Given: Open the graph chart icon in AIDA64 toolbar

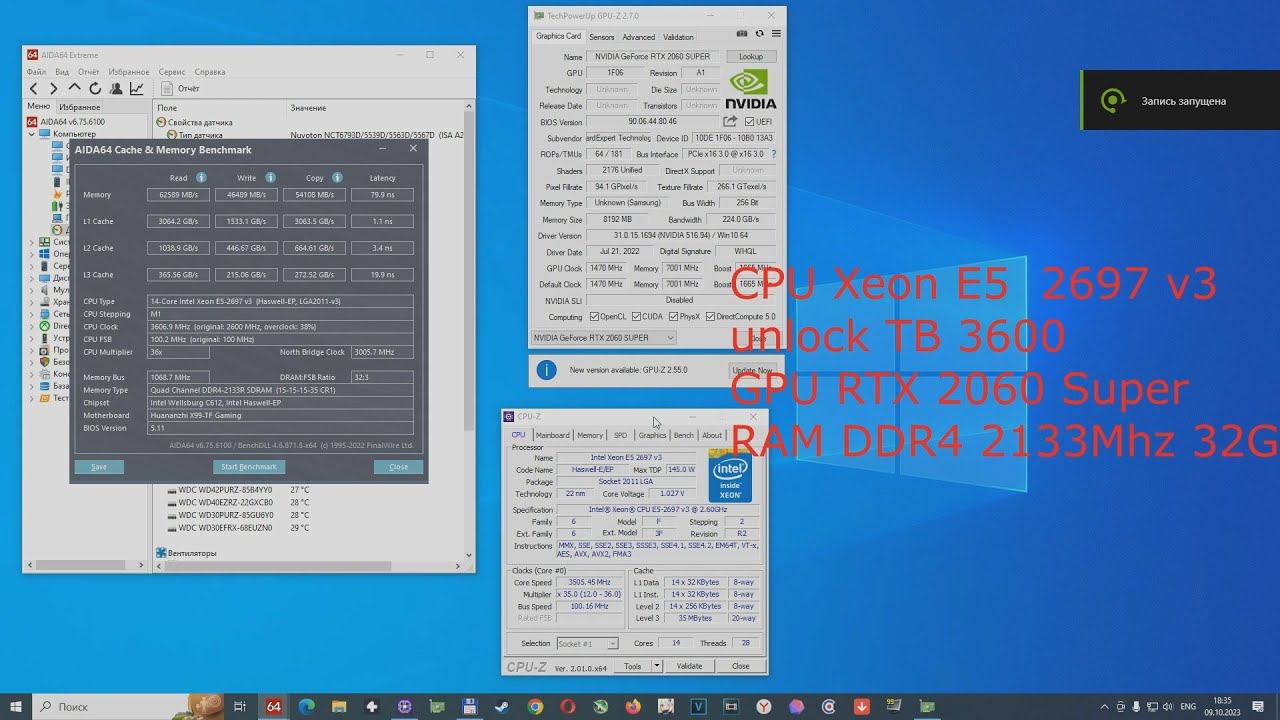Looking at the screenshot, I should (x=136, y=89).
